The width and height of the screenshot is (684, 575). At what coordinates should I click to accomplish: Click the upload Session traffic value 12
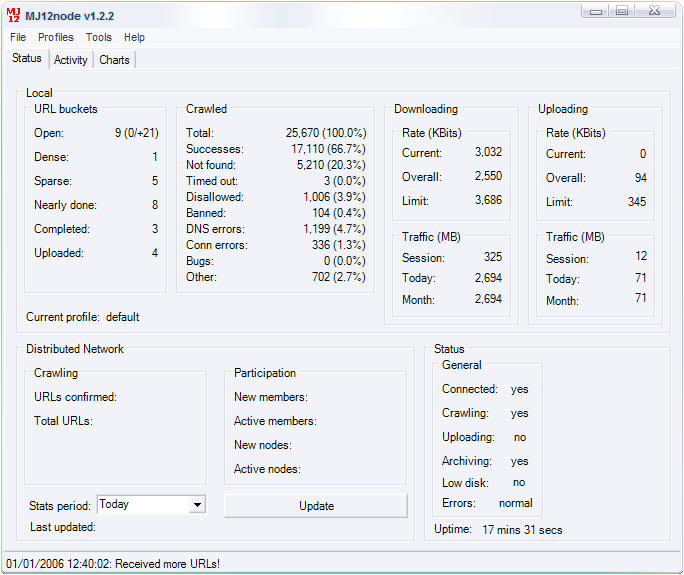point(641,256)
